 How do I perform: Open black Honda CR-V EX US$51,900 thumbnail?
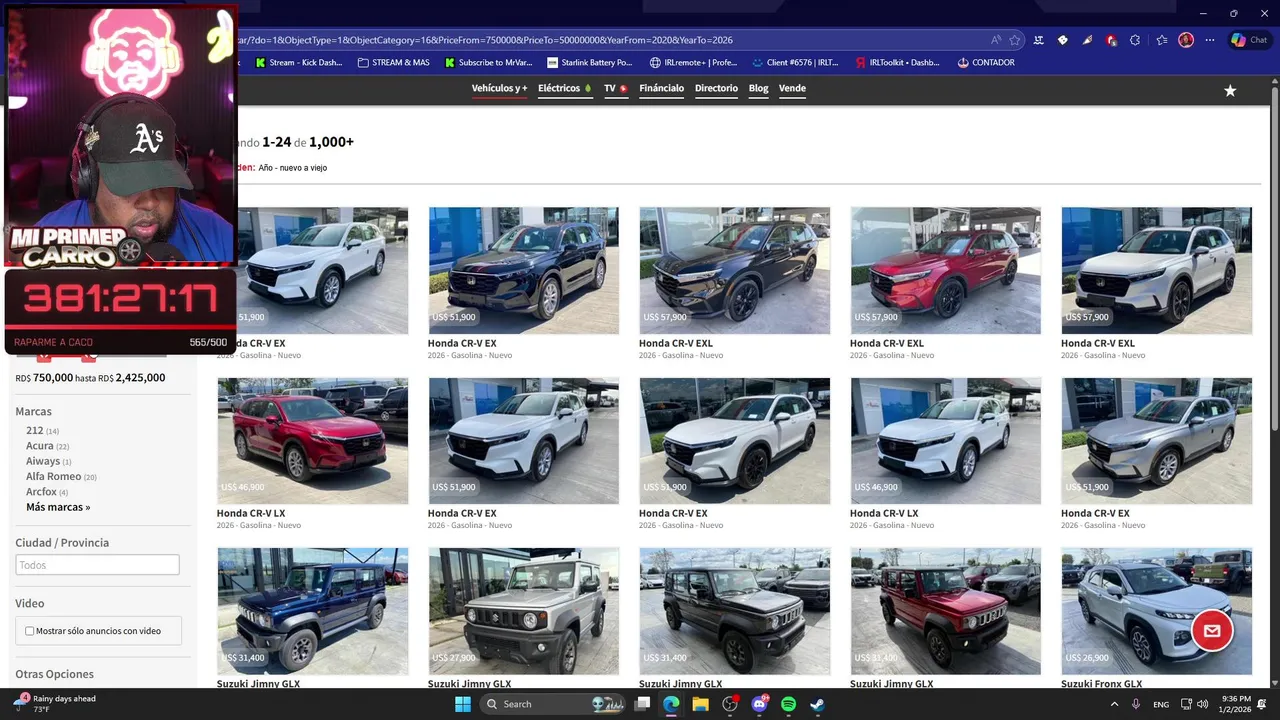tap(523, 270)
